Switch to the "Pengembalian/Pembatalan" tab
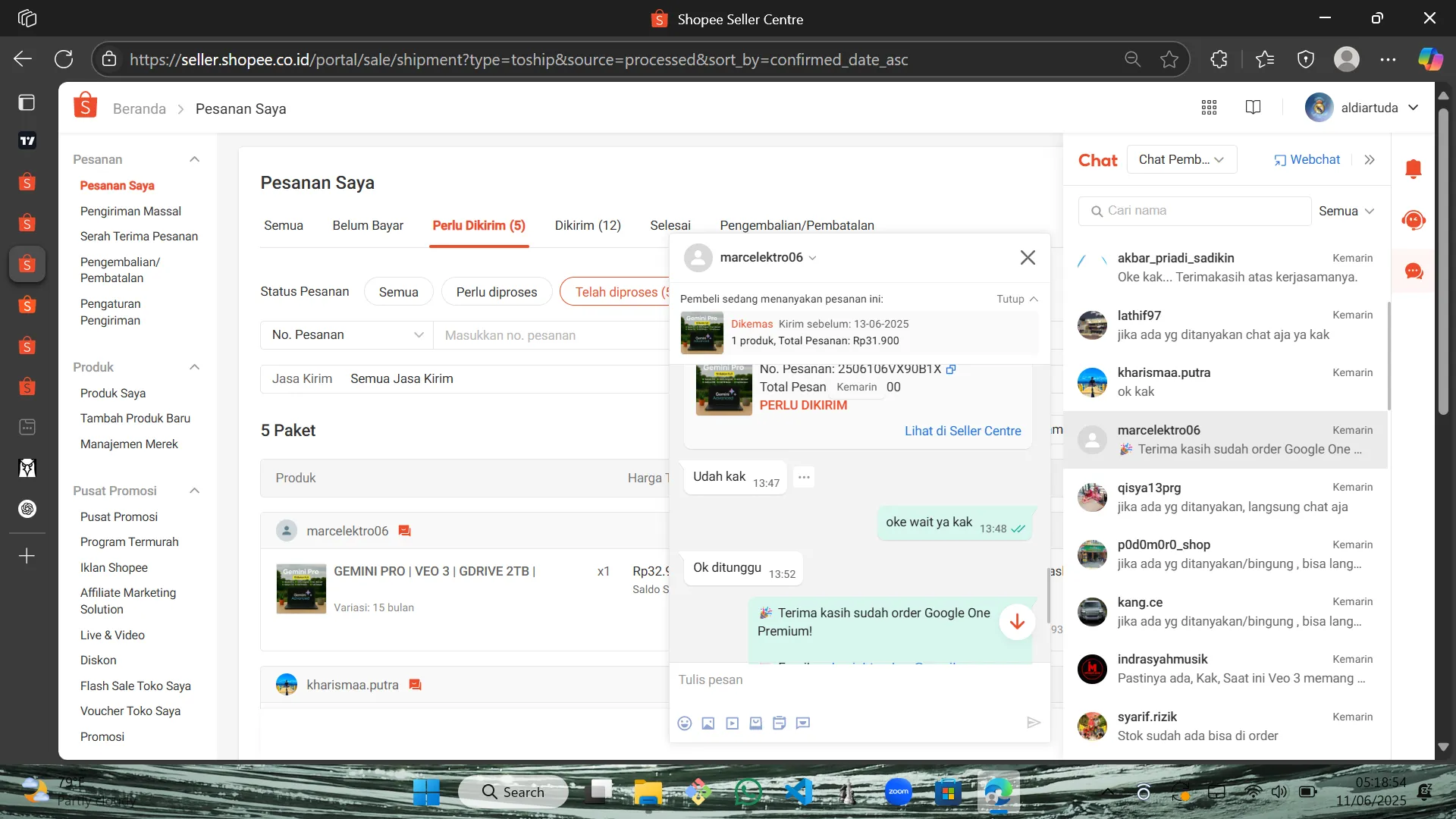 click(797, 225)
